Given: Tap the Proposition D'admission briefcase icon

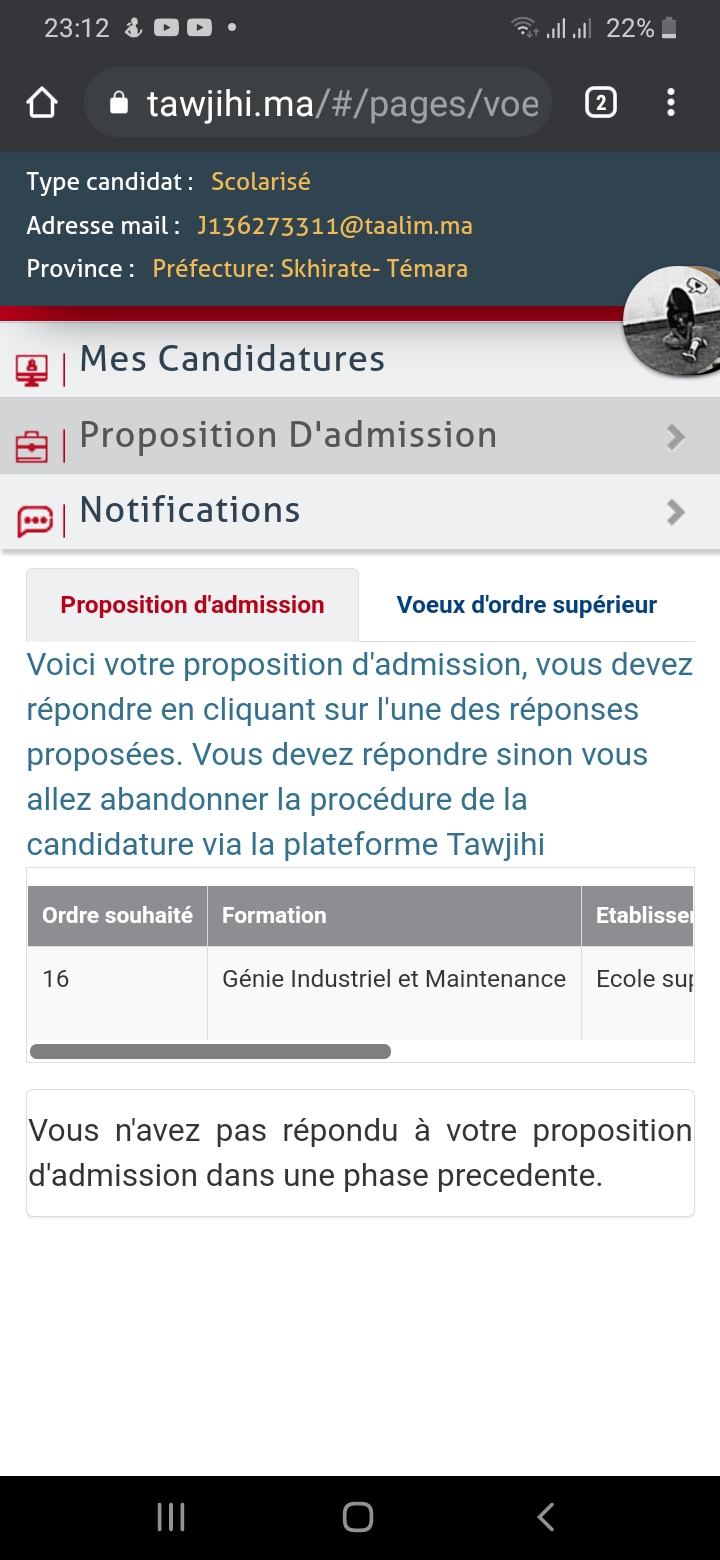Looking at the screenshot, I should 32,446.
